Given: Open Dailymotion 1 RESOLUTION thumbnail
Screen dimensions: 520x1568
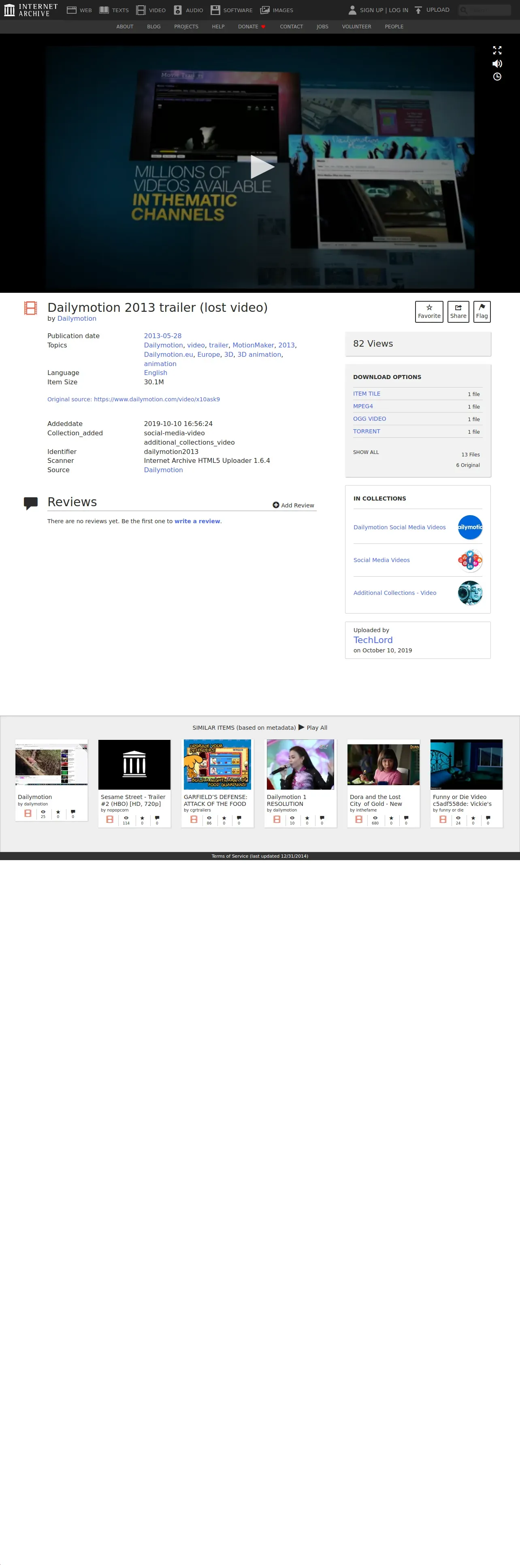Looking at the screenshot, I should pyautogui.click(x=300, y=765).
